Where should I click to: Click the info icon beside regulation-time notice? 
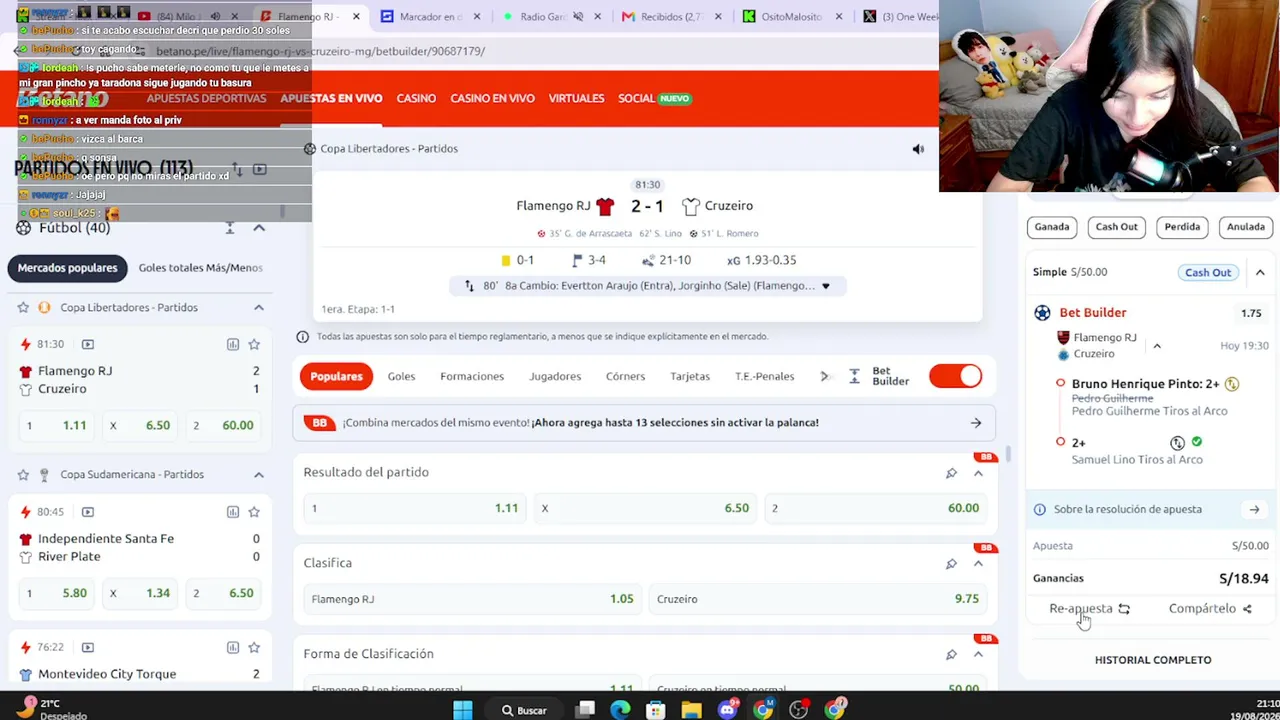(x=303, y=336)
